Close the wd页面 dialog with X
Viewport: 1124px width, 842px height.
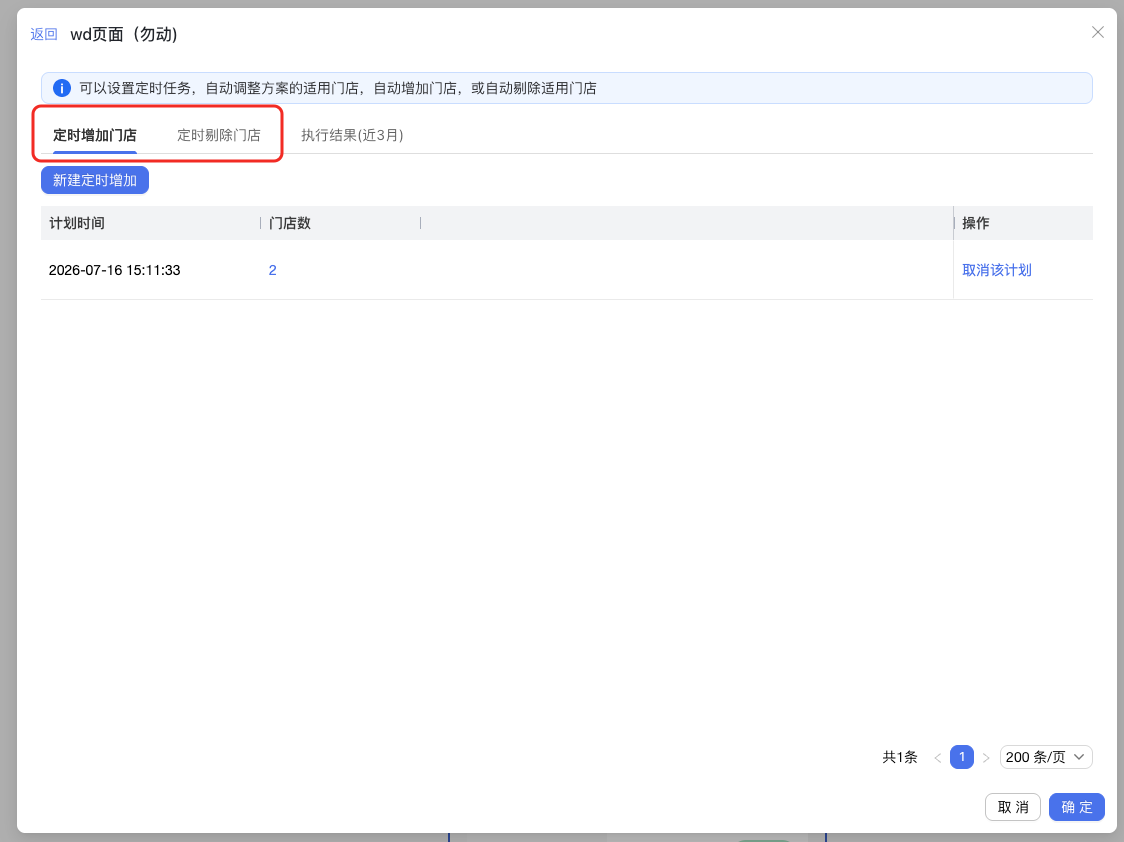point(1097,32)
